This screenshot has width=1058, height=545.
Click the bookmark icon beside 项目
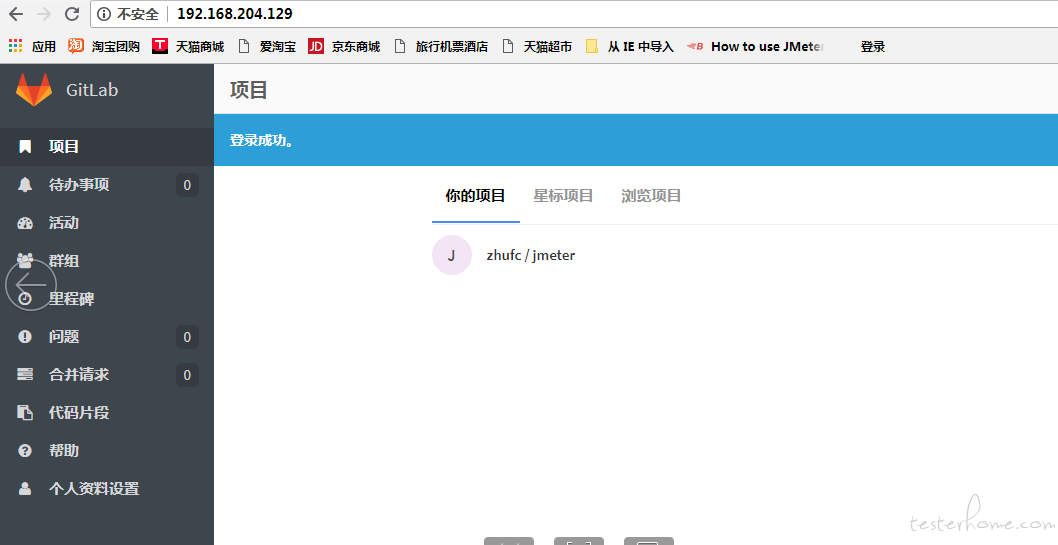pos(25,146)
